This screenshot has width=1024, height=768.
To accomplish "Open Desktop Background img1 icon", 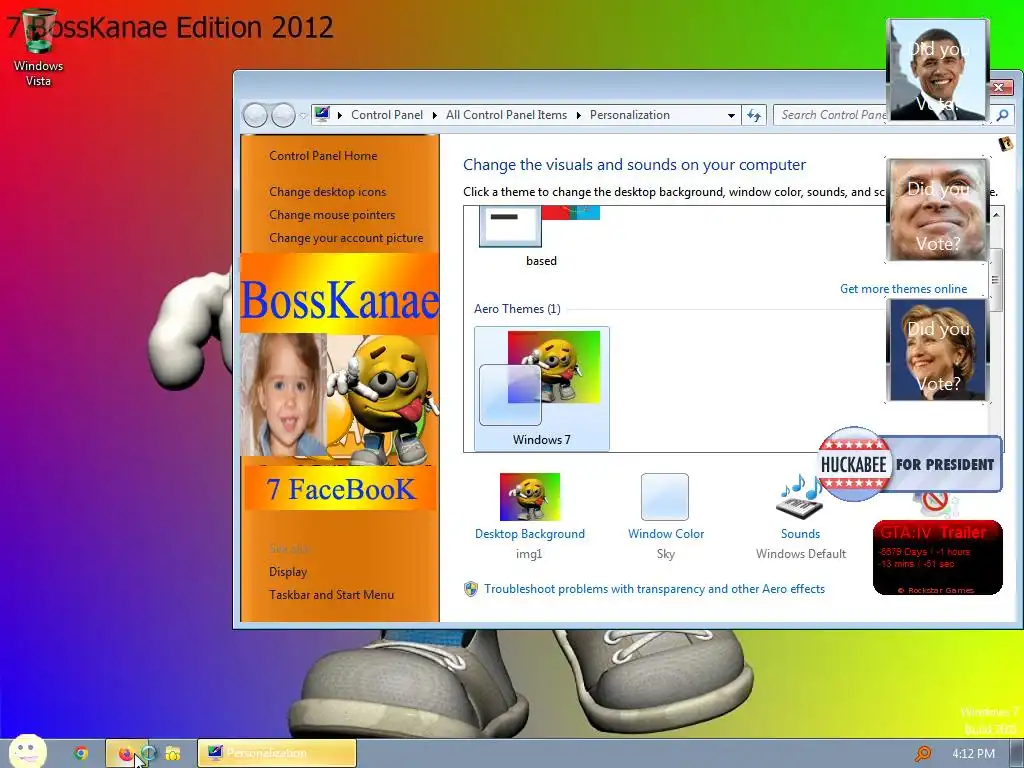I will pos(530,497).
